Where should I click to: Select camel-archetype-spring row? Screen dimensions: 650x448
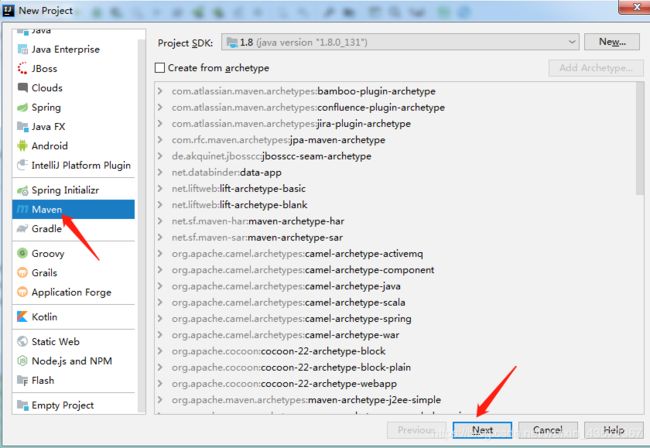pos(395,318)
